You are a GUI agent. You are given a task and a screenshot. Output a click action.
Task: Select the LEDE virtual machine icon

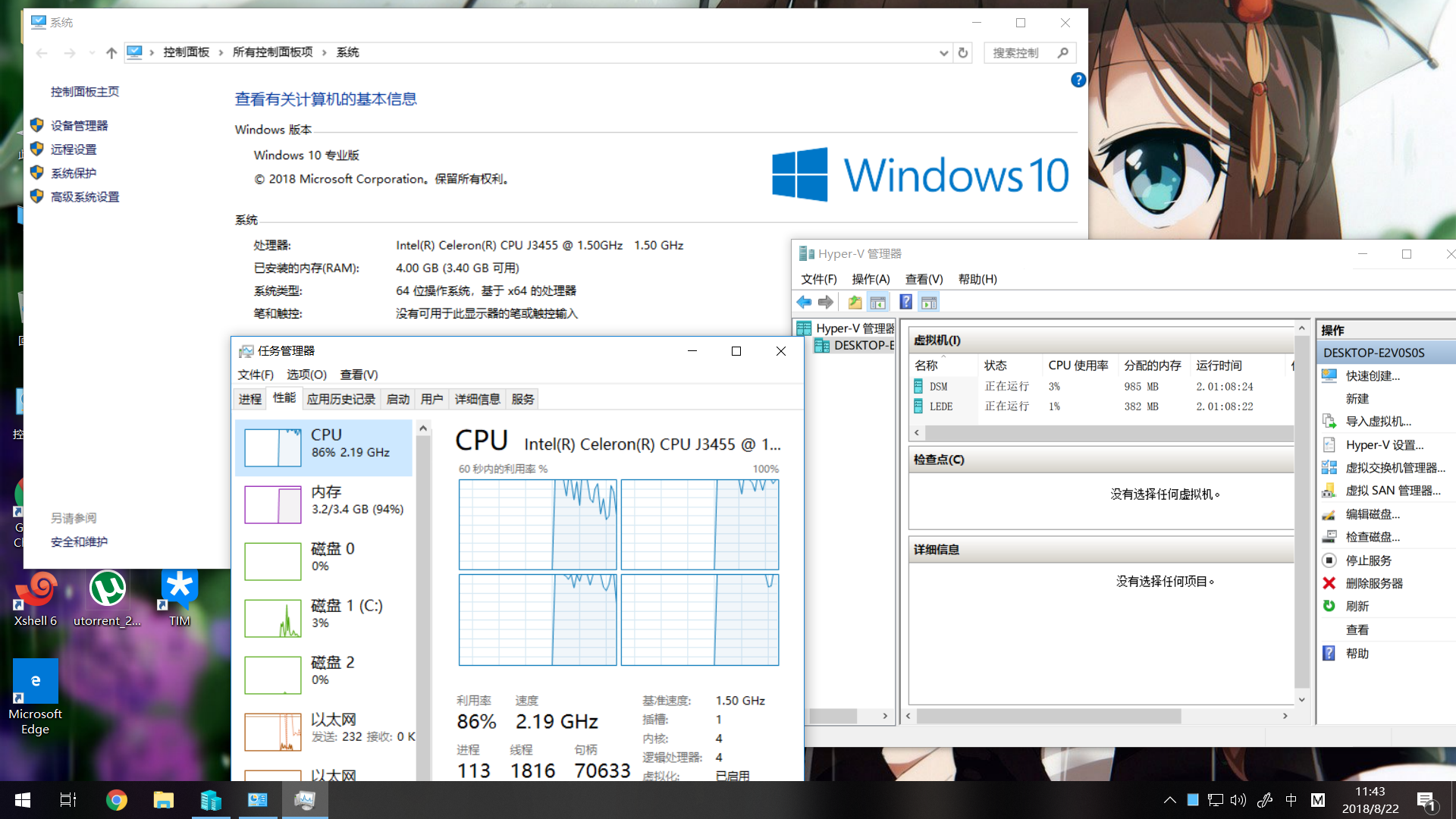point(918,406)
